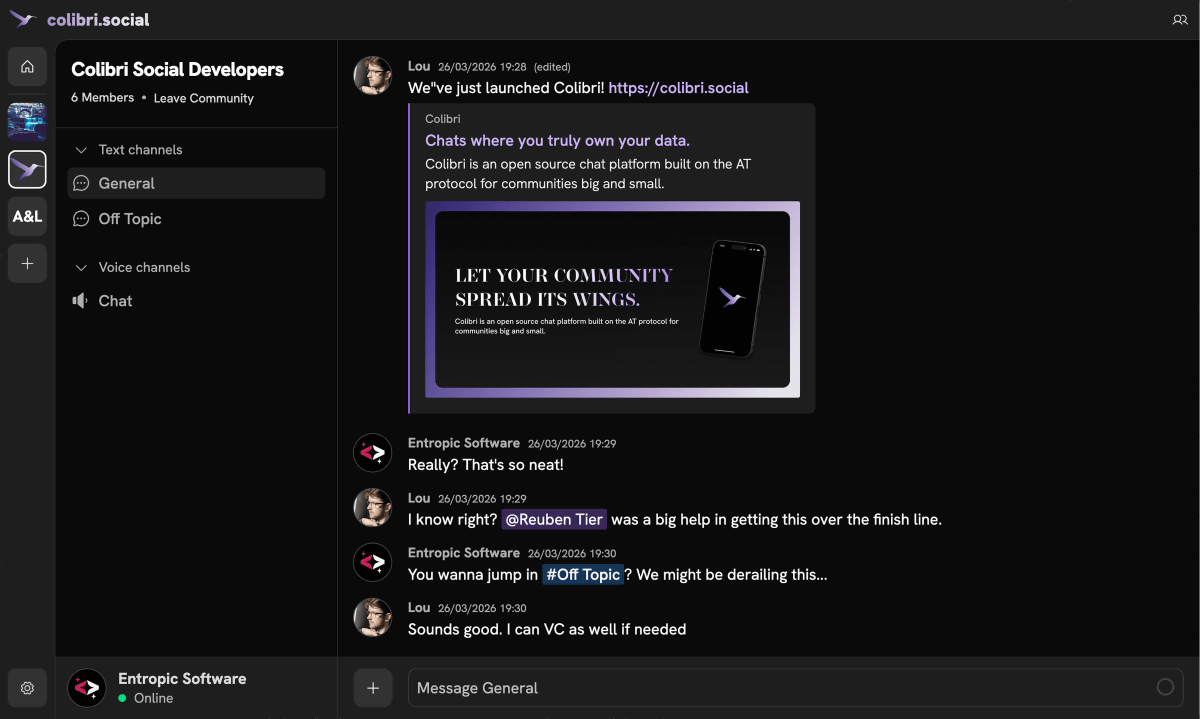1200x719 pixels.
Task: Show the members list icon at top right
Action: pos(1179,20)
